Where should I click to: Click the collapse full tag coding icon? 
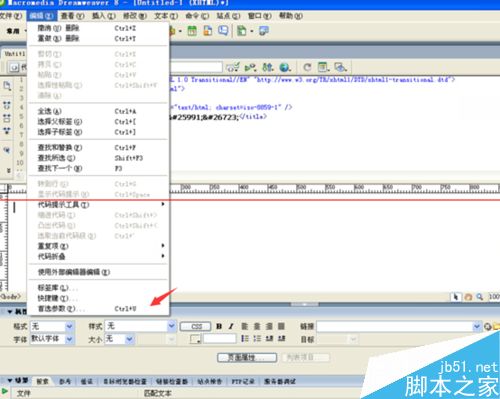coord(7,105)
